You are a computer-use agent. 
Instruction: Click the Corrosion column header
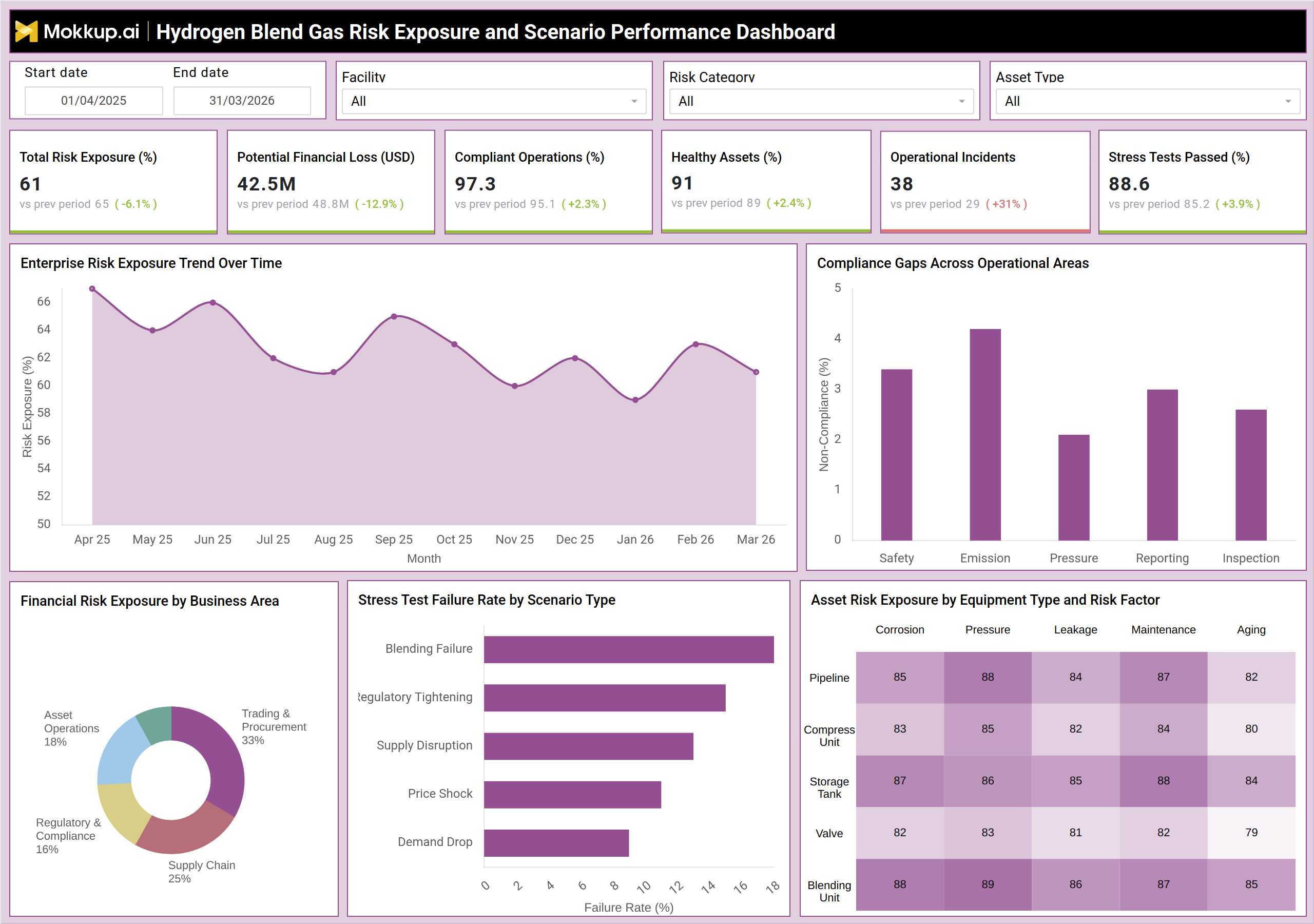coord(900,630)
